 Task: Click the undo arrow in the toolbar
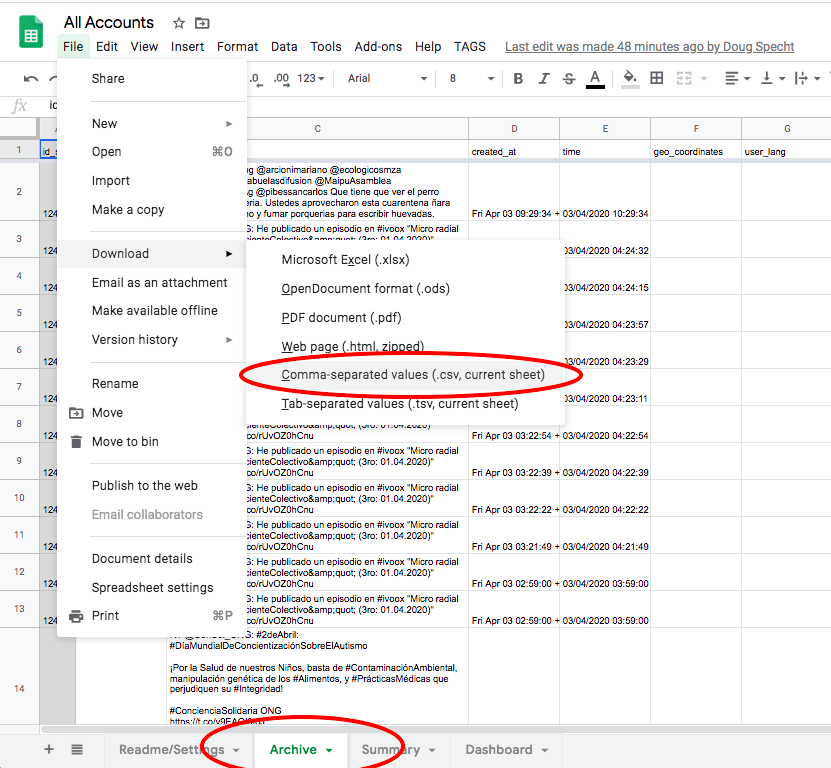(x=31, y=79)
